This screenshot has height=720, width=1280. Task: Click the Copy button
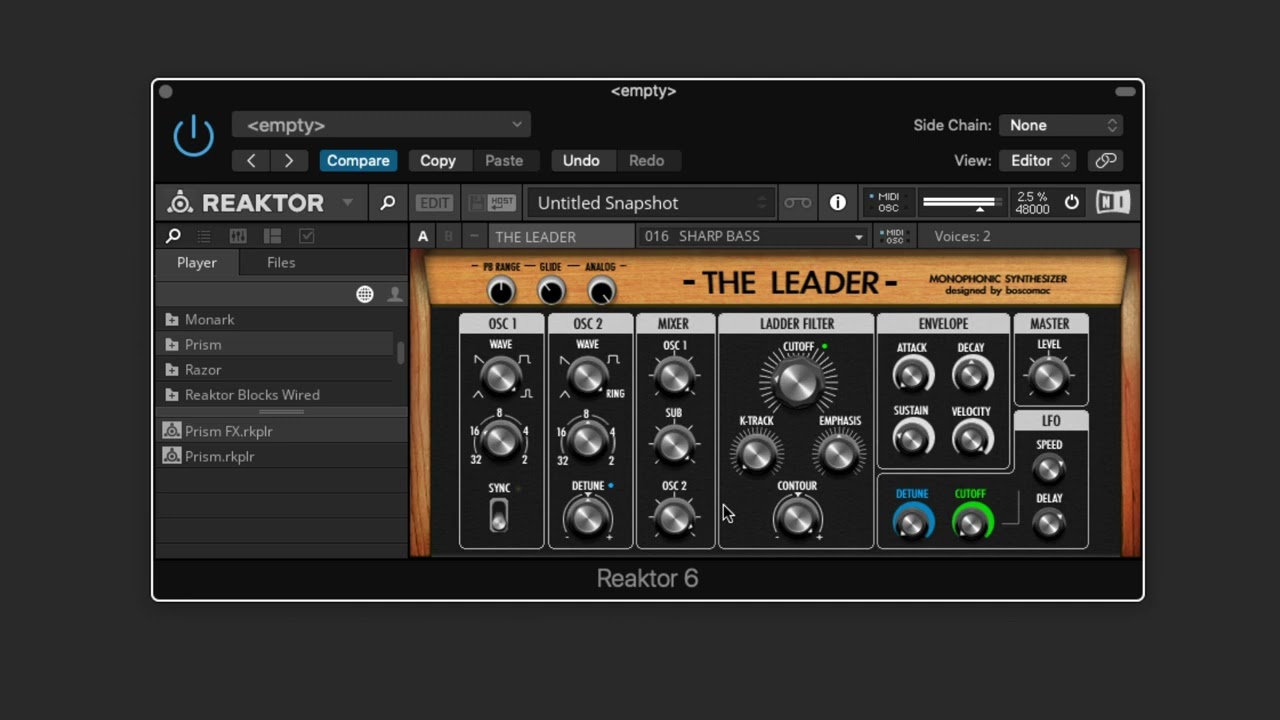[438, 160]
